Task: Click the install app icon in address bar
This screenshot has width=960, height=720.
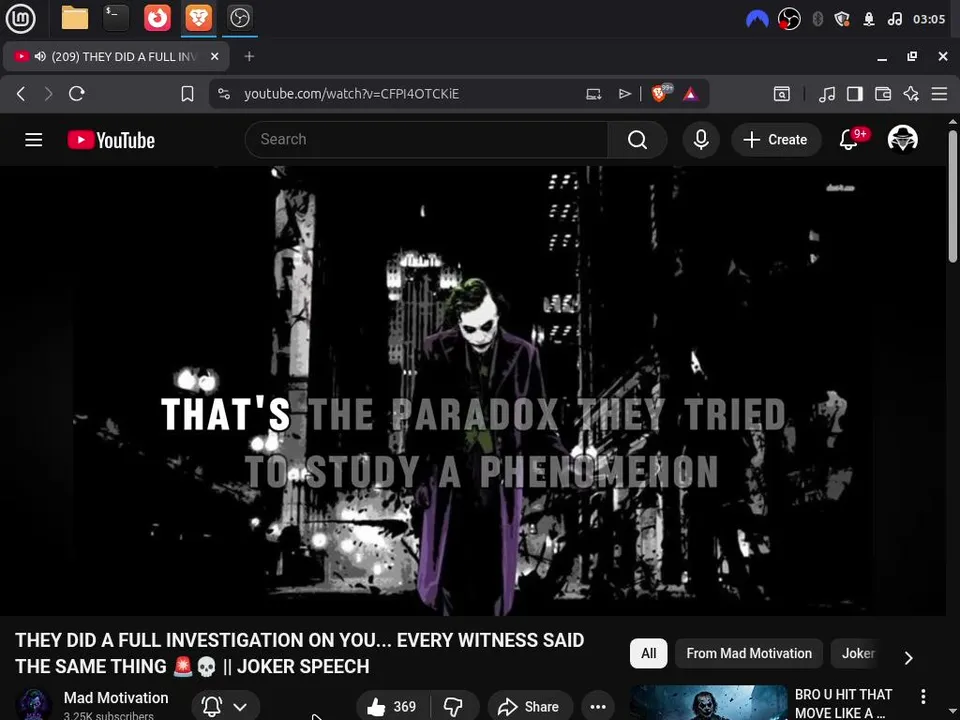Action: tap(593, 94)
